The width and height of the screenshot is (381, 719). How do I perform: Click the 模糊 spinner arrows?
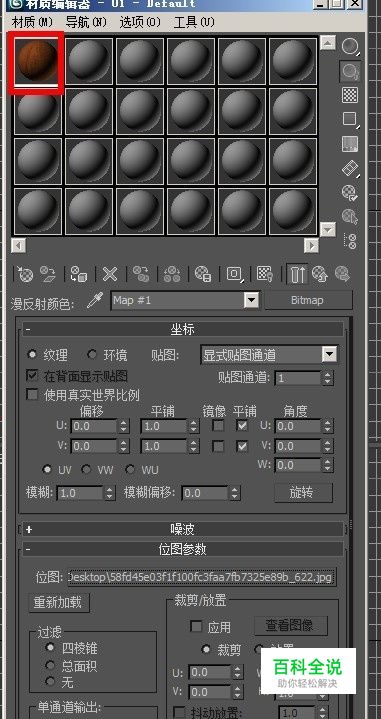tap(109, 493)
